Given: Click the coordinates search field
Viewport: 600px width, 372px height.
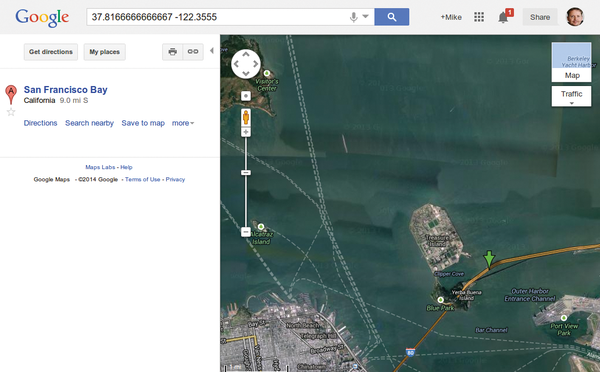Looking at the screenshot, I should [x=218, y=17].
